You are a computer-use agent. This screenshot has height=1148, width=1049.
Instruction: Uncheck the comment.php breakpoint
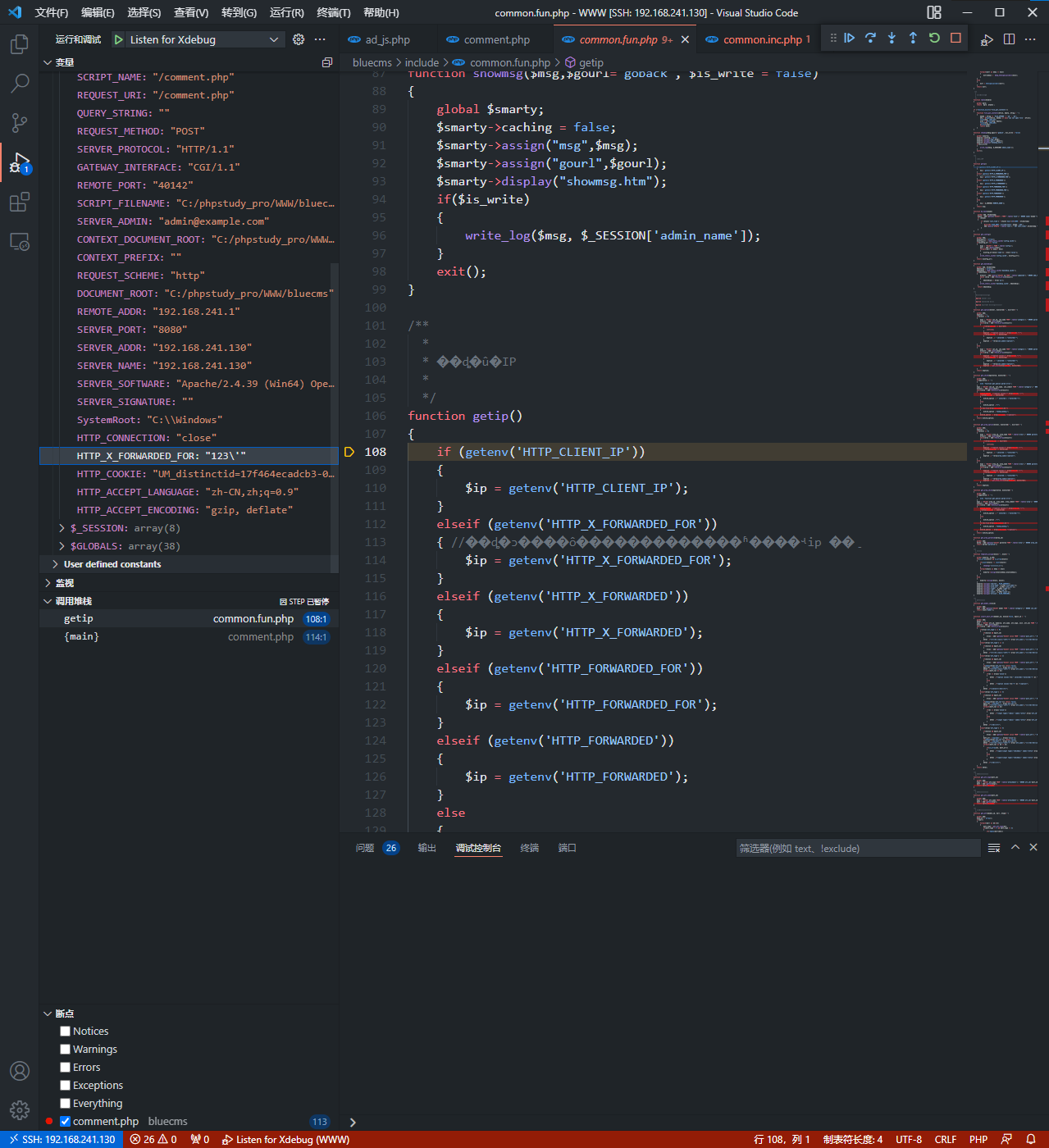coord(65,1121)
